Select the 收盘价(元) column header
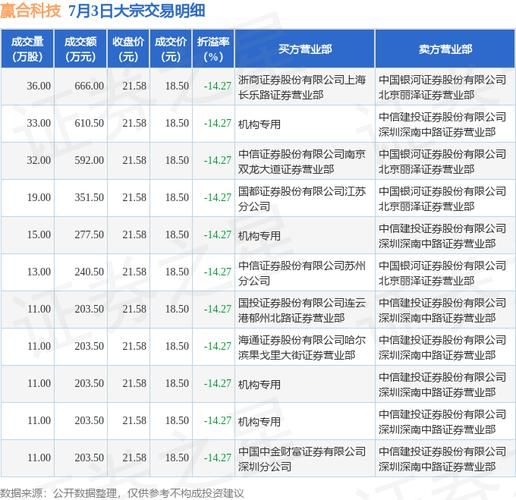 pyautogui.click(x=128, y=49)
